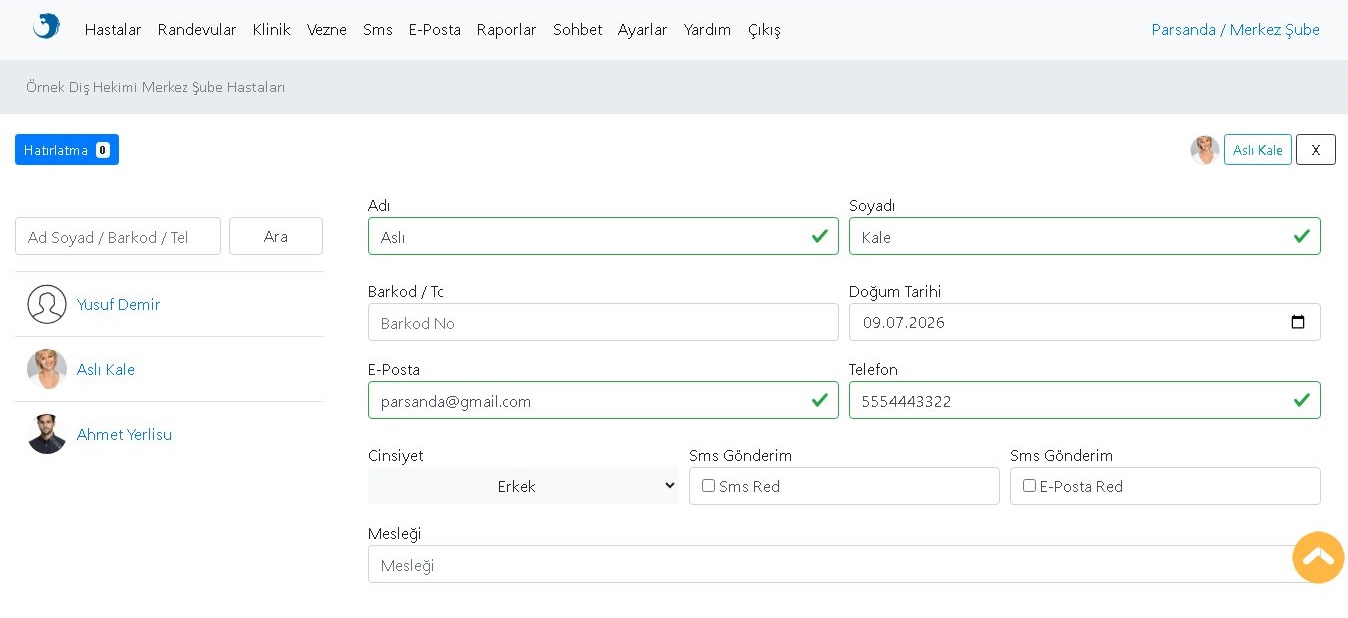Click the small Aslı Kale avatar at top right

click(x=1205, y=150)
